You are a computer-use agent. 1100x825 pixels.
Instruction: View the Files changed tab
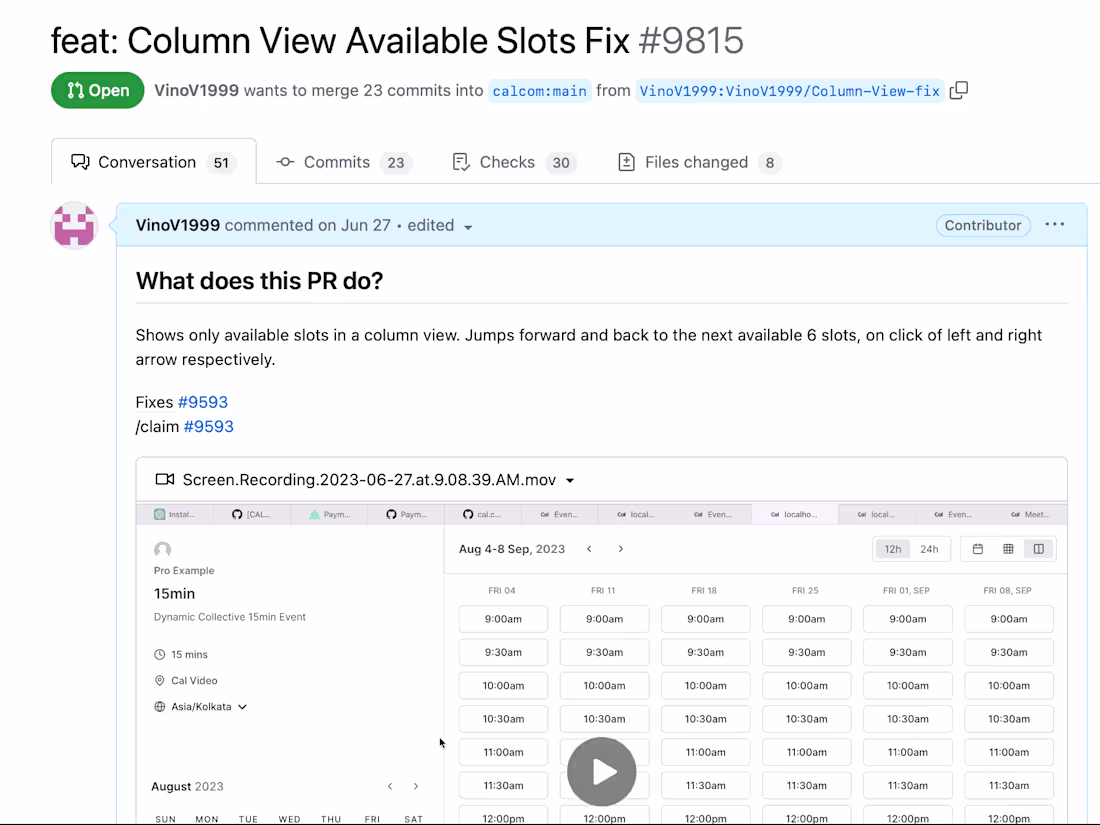coord(697,162)
